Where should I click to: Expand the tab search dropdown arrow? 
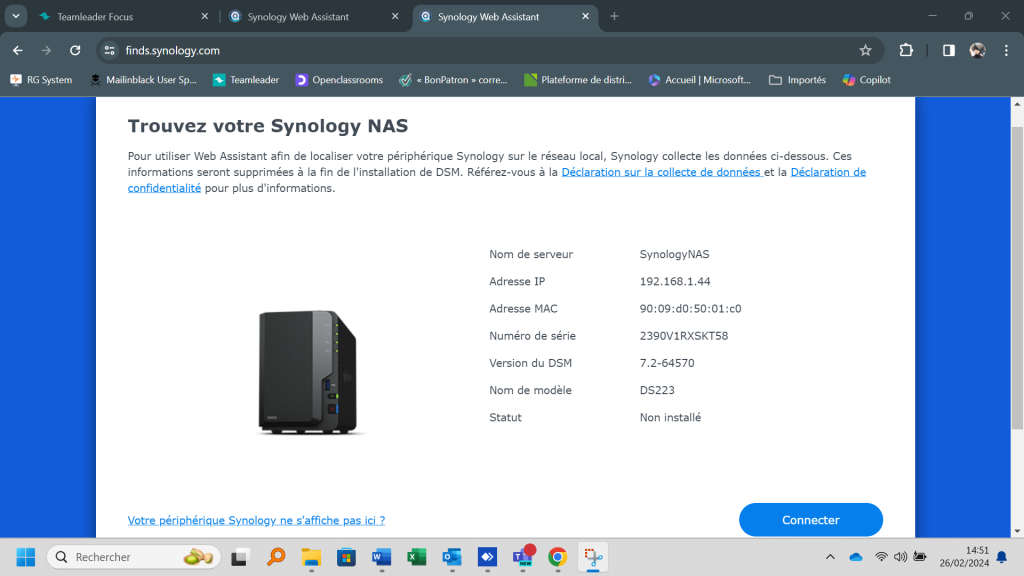tap(16, 16)
